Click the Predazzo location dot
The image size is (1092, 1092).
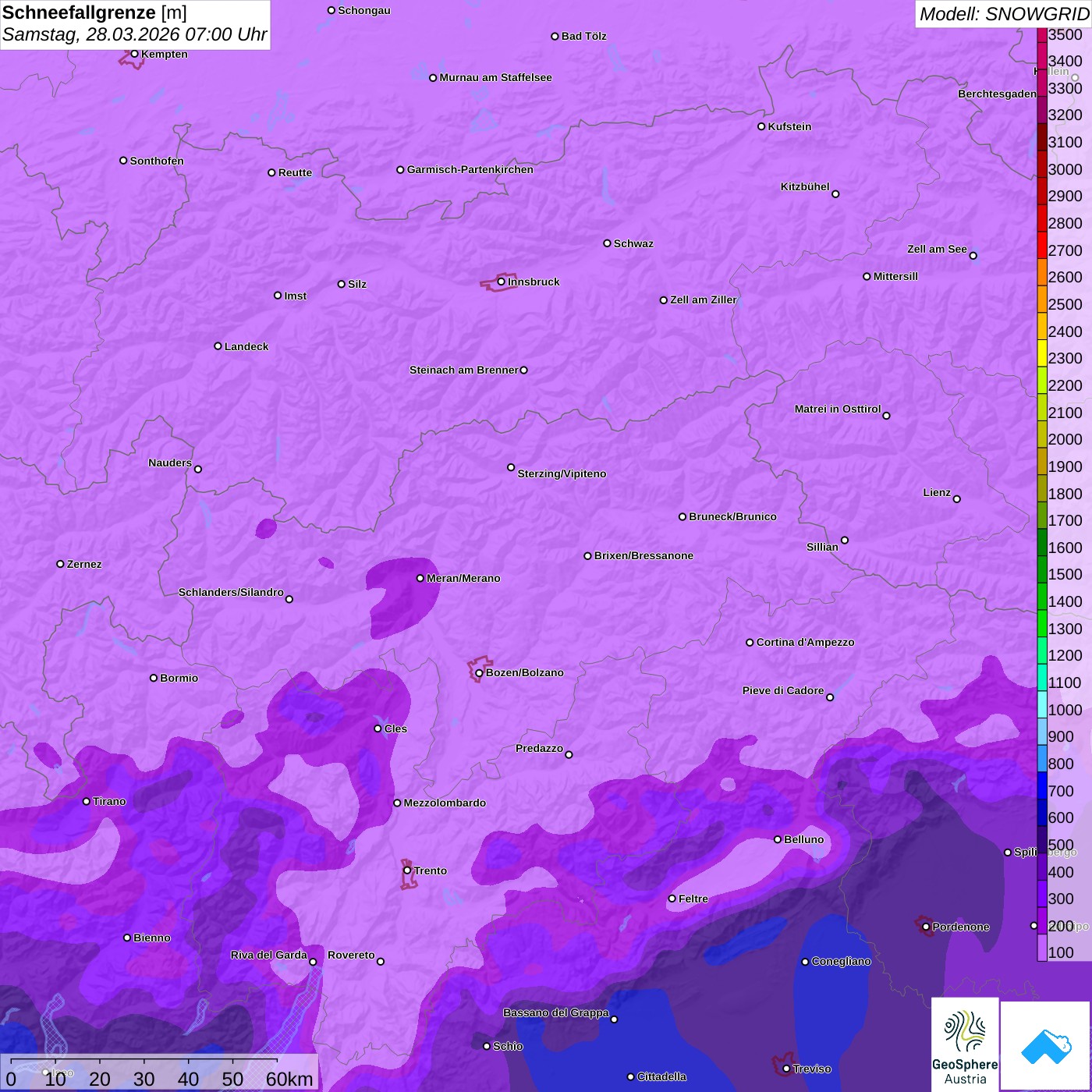click(569, 754)
